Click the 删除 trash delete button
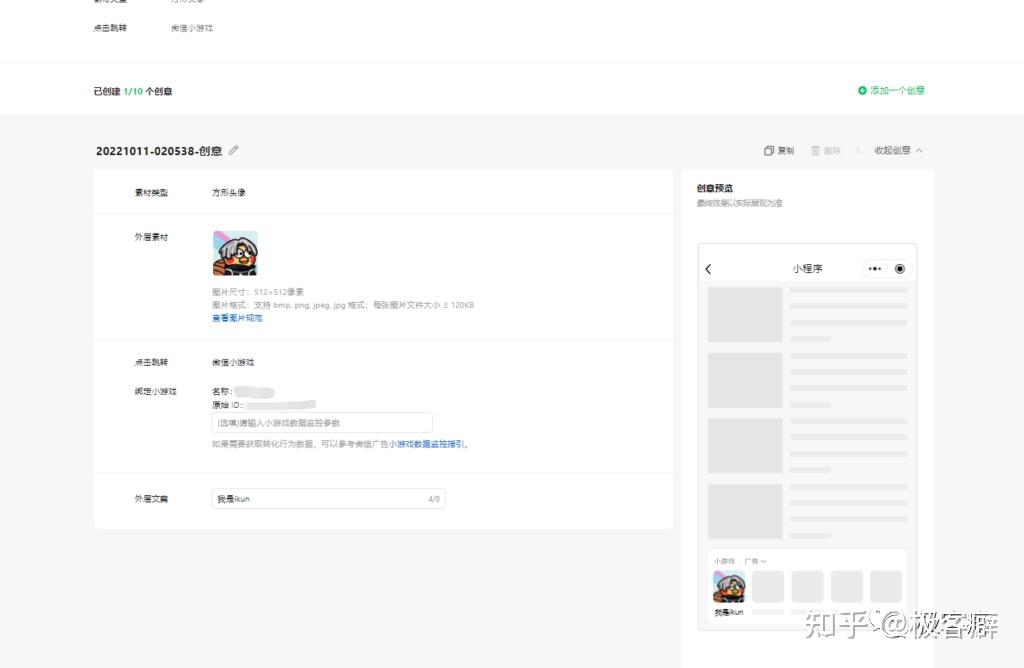The width and height of the screenshot is (1024, 668). point(825,150)
